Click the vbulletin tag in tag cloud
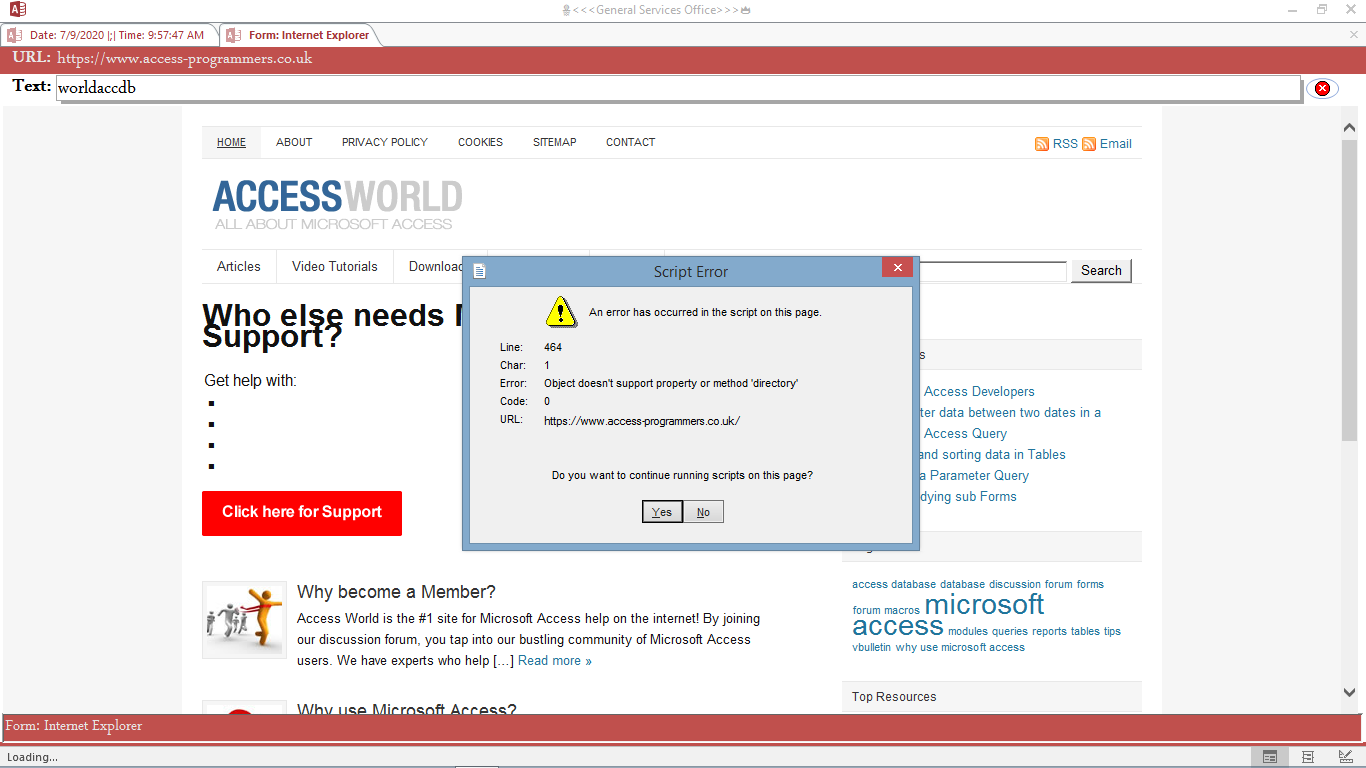Image resolution: width=1366 pixels, height=768 pixels. pos(872,648)
